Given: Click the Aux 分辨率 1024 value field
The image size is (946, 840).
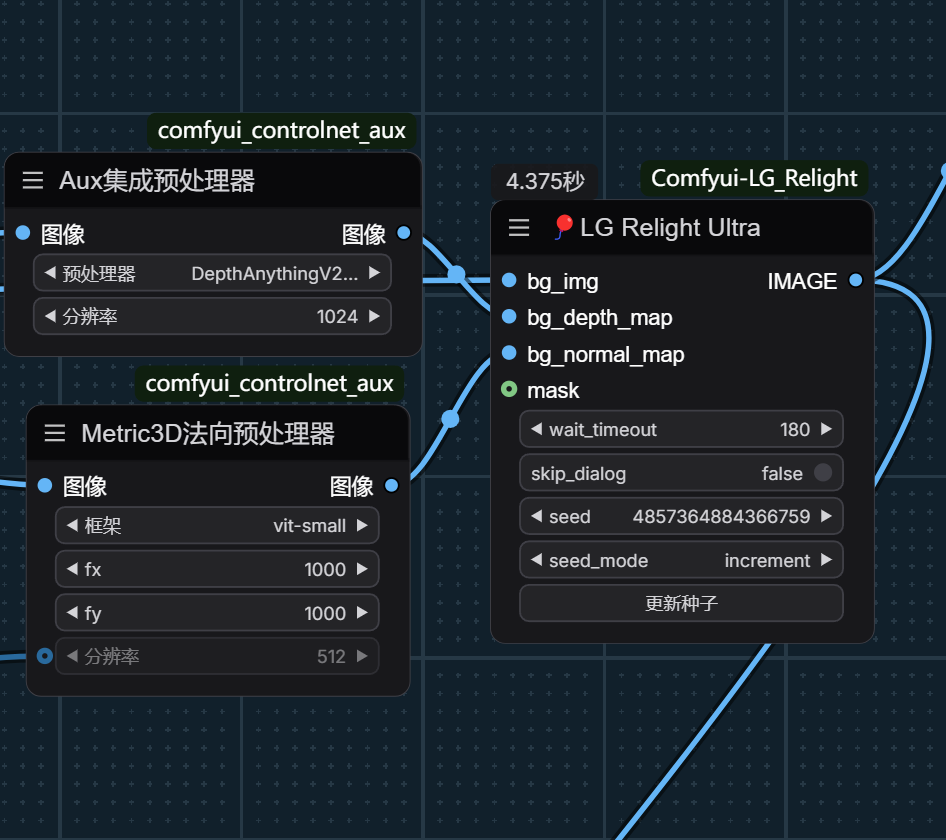Looking at the screenshot, I should [x=212, y=316].
